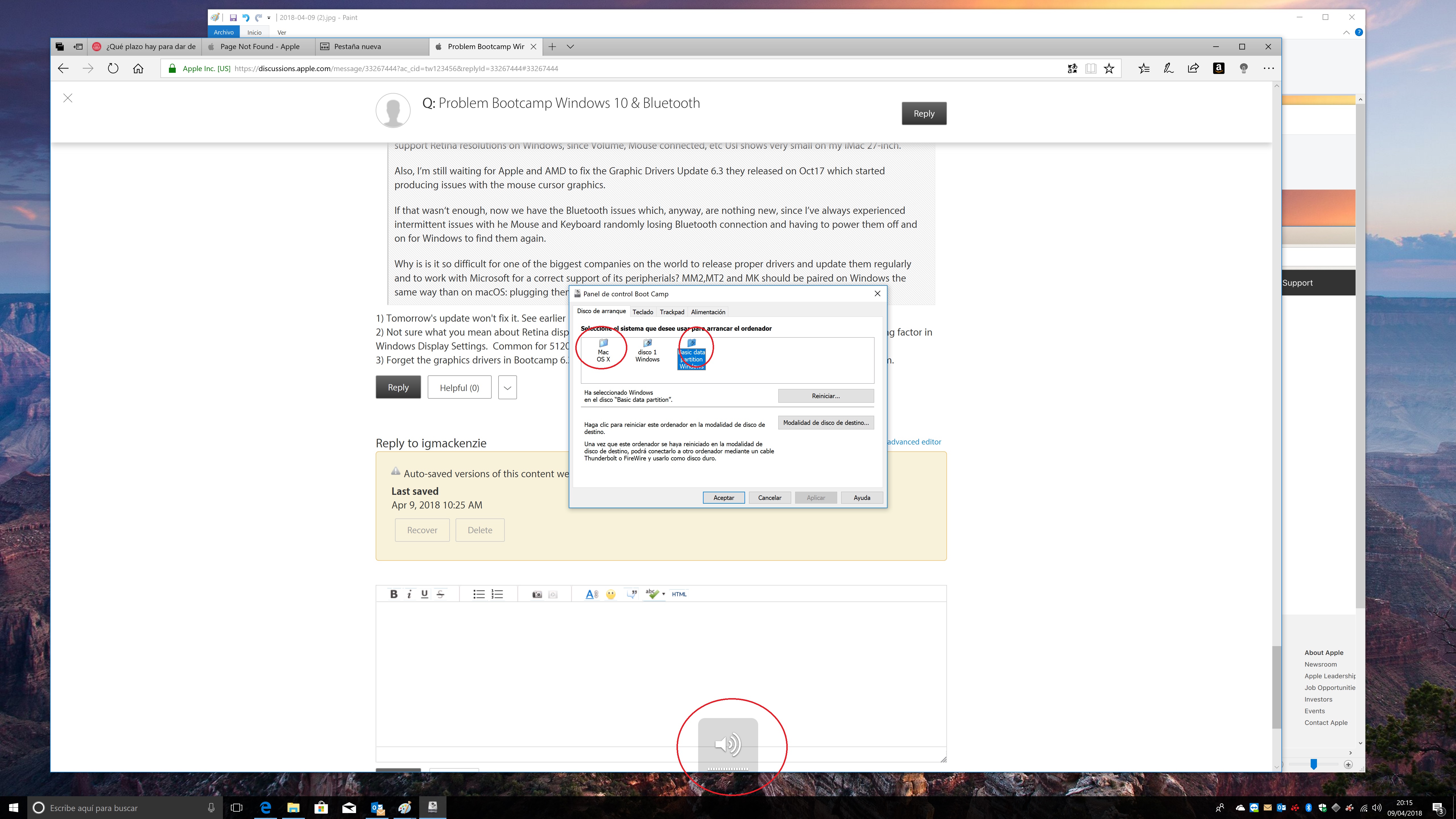This screenshot has height=819, width=1456.
Task: Open the emoticon picker in editor
Action: click(611, 594)
